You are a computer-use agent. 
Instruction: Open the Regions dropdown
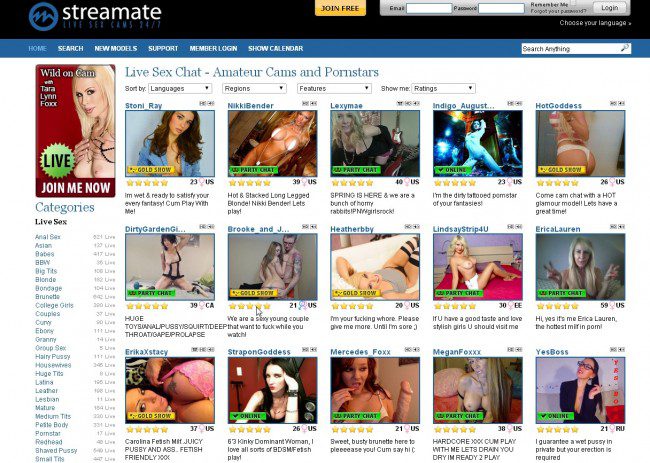(x=254, y=88)
